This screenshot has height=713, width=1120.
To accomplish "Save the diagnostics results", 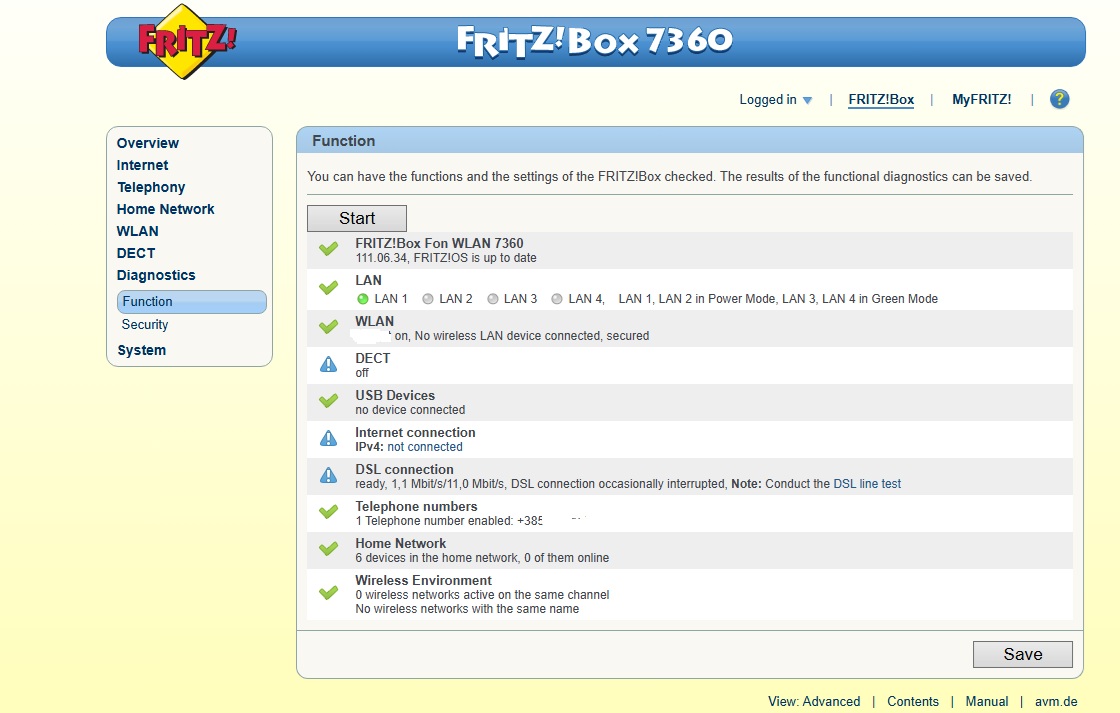I will coord(1023,654).
